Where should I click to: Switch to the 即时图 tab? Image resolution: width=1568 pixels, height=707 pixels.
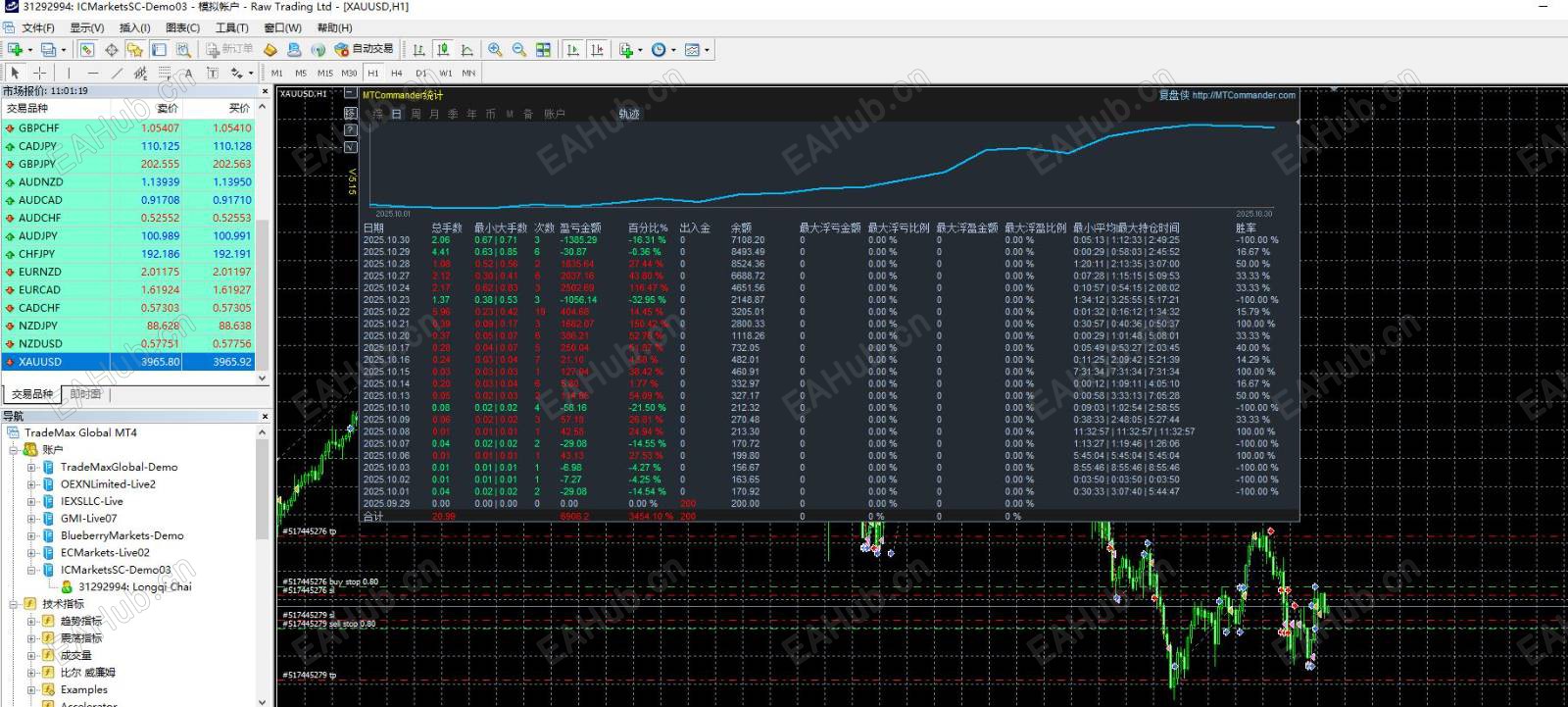pos(85,394)
